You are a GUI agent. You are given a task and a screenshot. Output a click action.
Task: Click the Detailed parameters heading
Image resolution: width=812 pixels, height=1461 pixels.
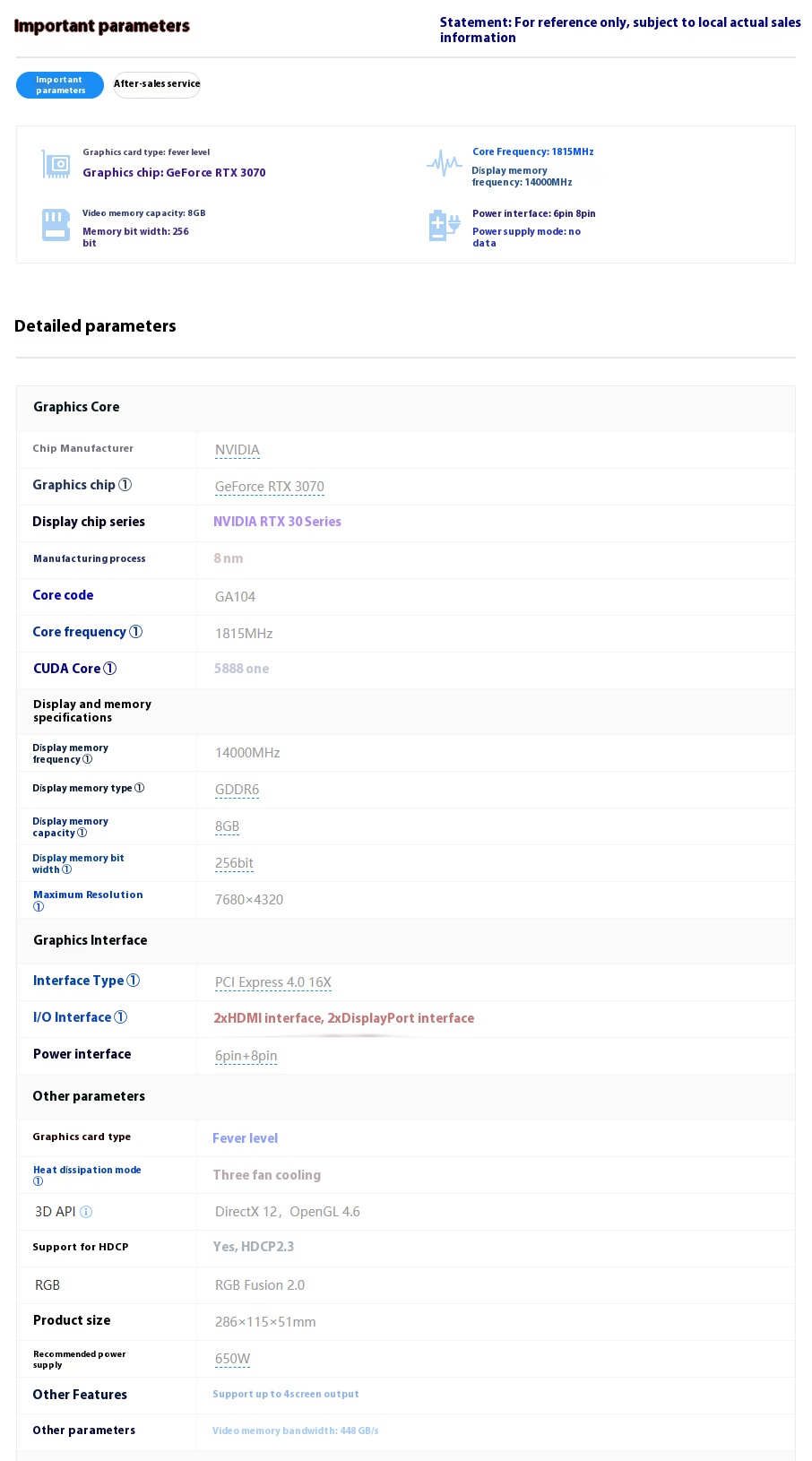pos(95,326)
